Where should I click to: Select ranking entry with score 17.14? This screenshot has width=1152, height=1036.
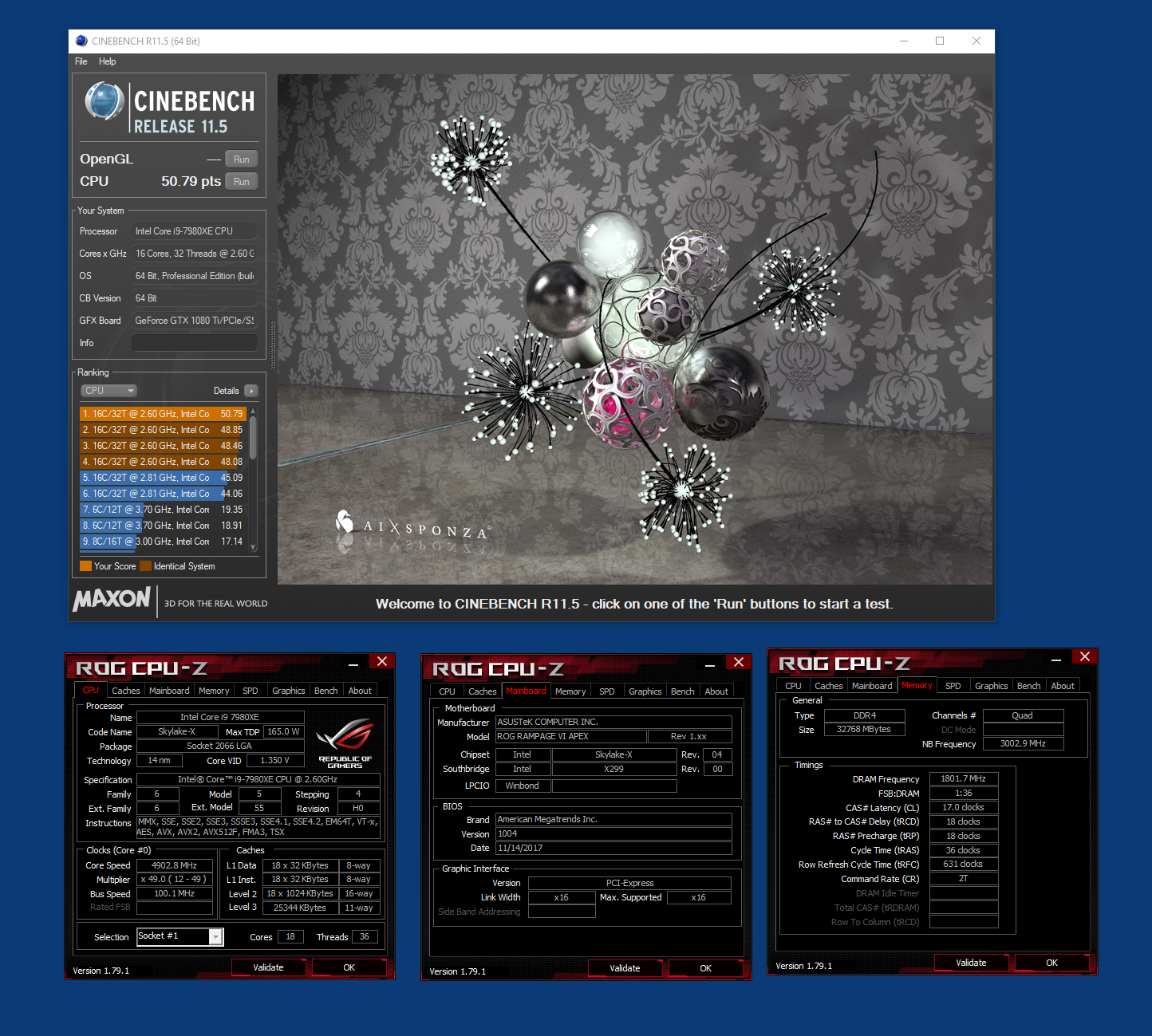[x=163, y=542]
